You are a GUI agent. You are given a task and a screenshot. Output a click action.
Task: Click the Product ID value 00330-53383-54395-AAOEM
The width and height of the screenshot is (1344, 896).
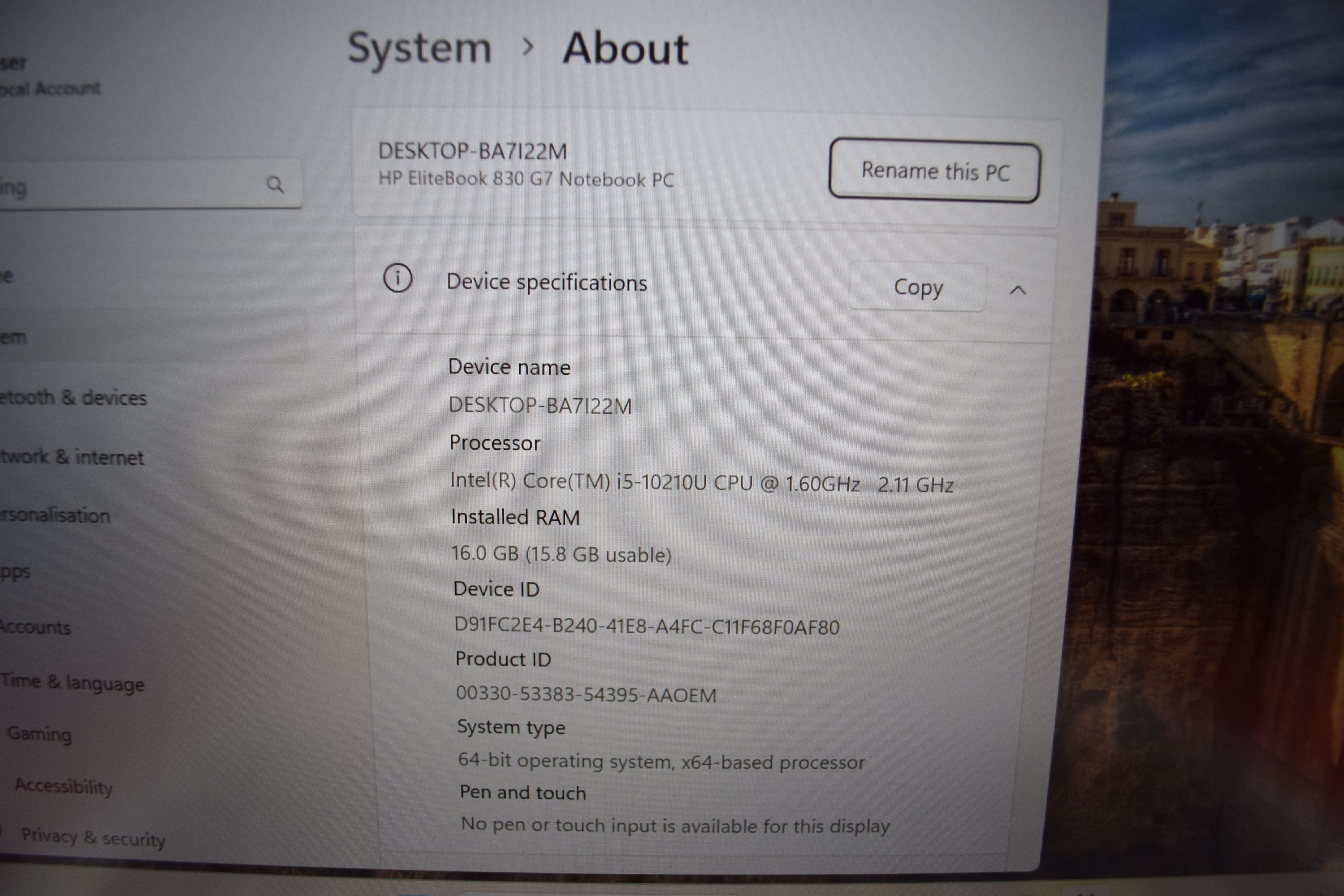point(586,694)
